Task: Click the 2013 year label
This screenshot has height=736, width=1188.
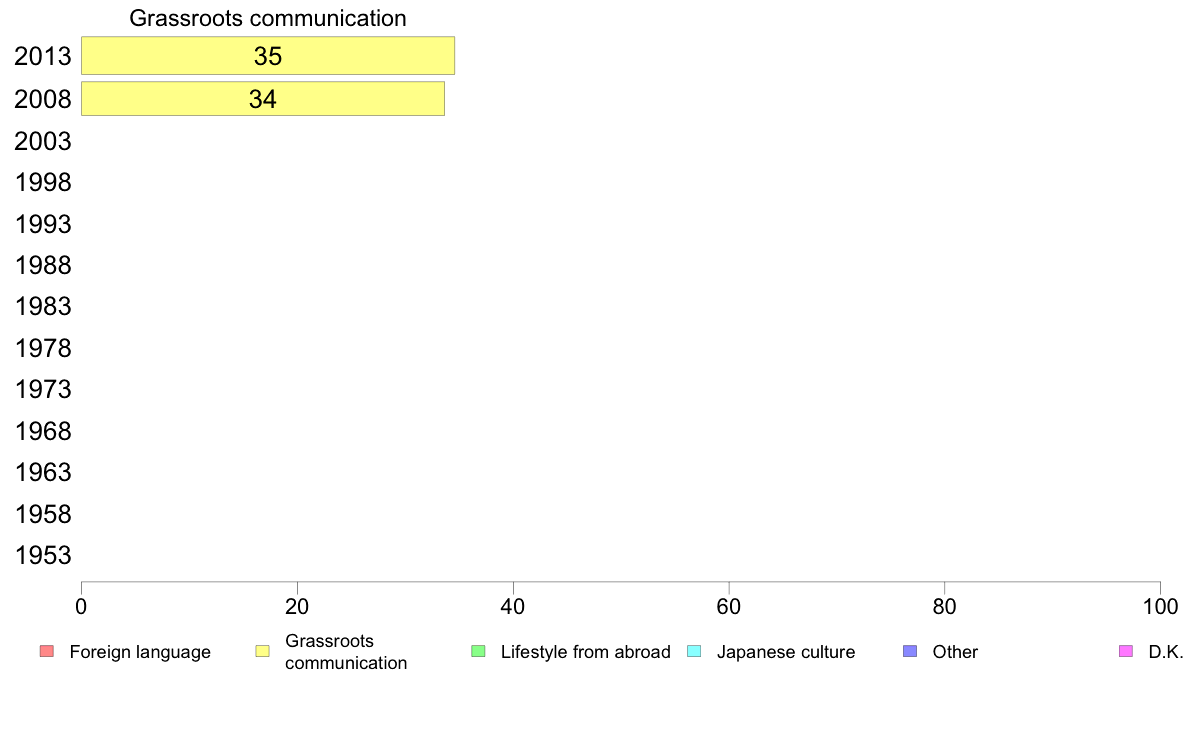Action: pos(42,56)
